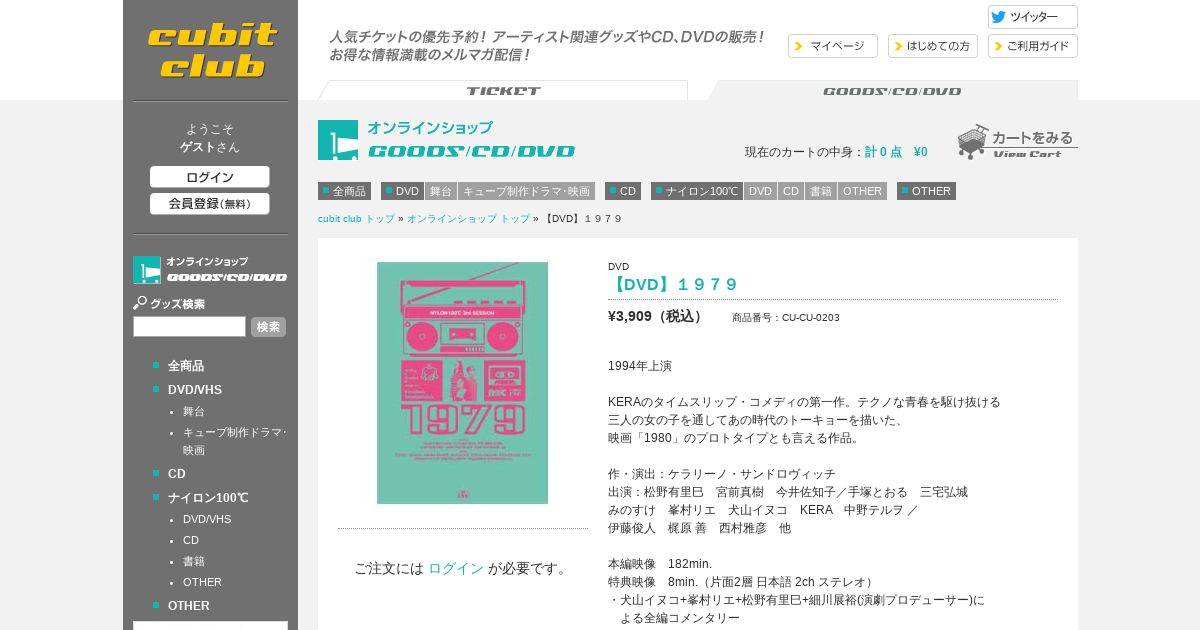Screen dimensions: 1200x630
Task: Select 書籍 in top category bar
Action: tap(821, 191)
